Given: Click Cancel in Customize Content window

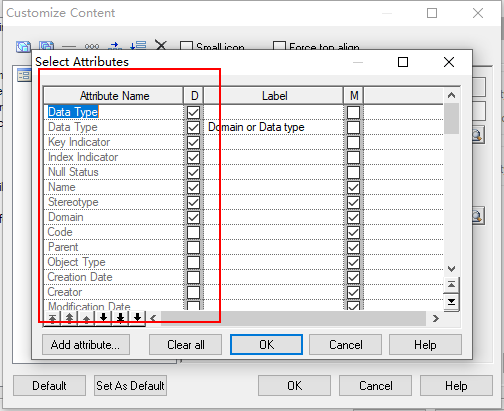Looking at the screenshot, I should pos(375,386).
